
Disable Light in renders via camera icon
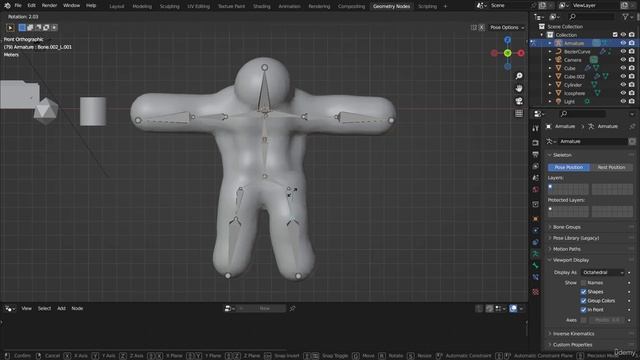click(631, 101)
